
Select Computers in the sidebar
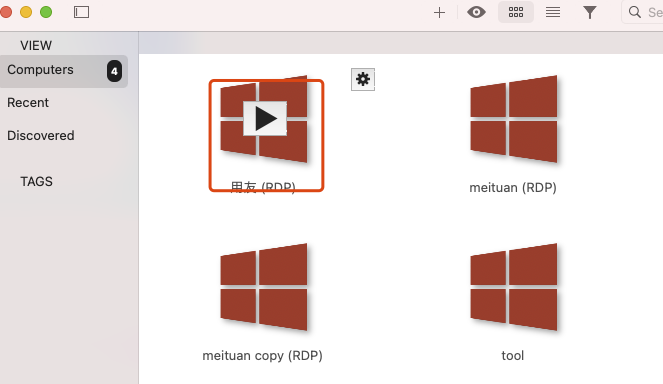point(64,71)
